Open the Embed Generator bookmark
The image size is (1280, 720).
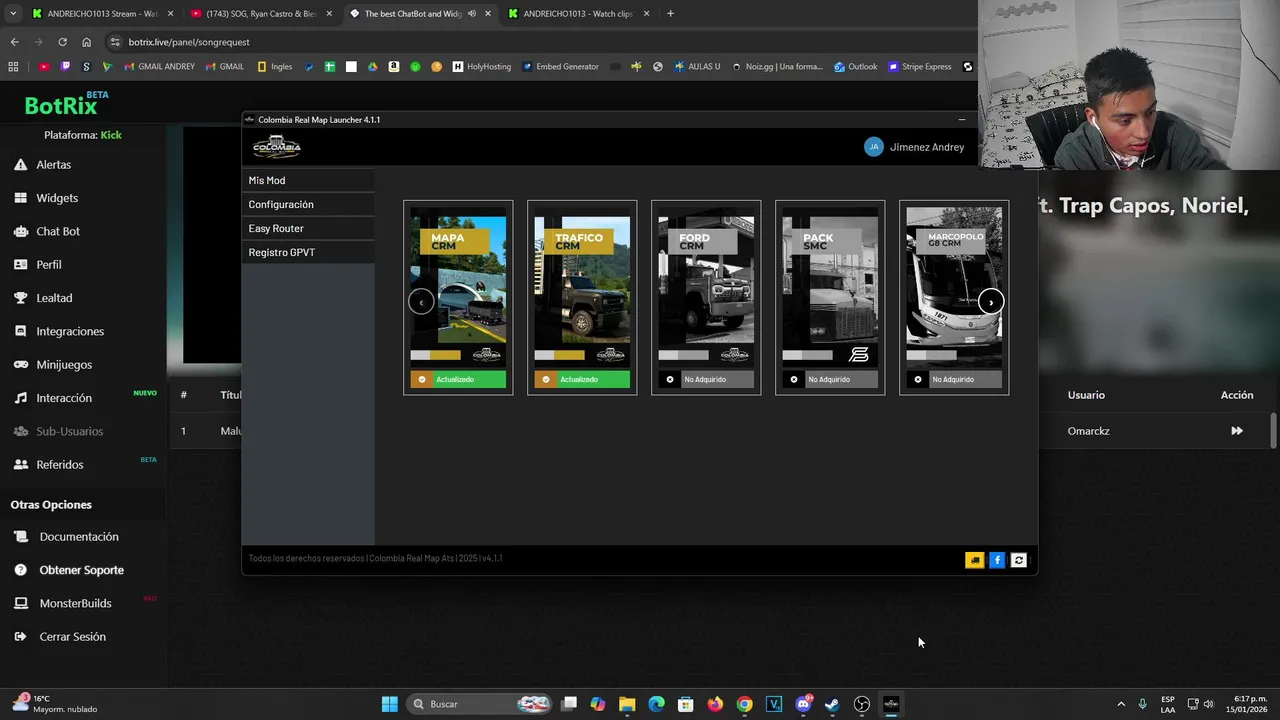560,67
